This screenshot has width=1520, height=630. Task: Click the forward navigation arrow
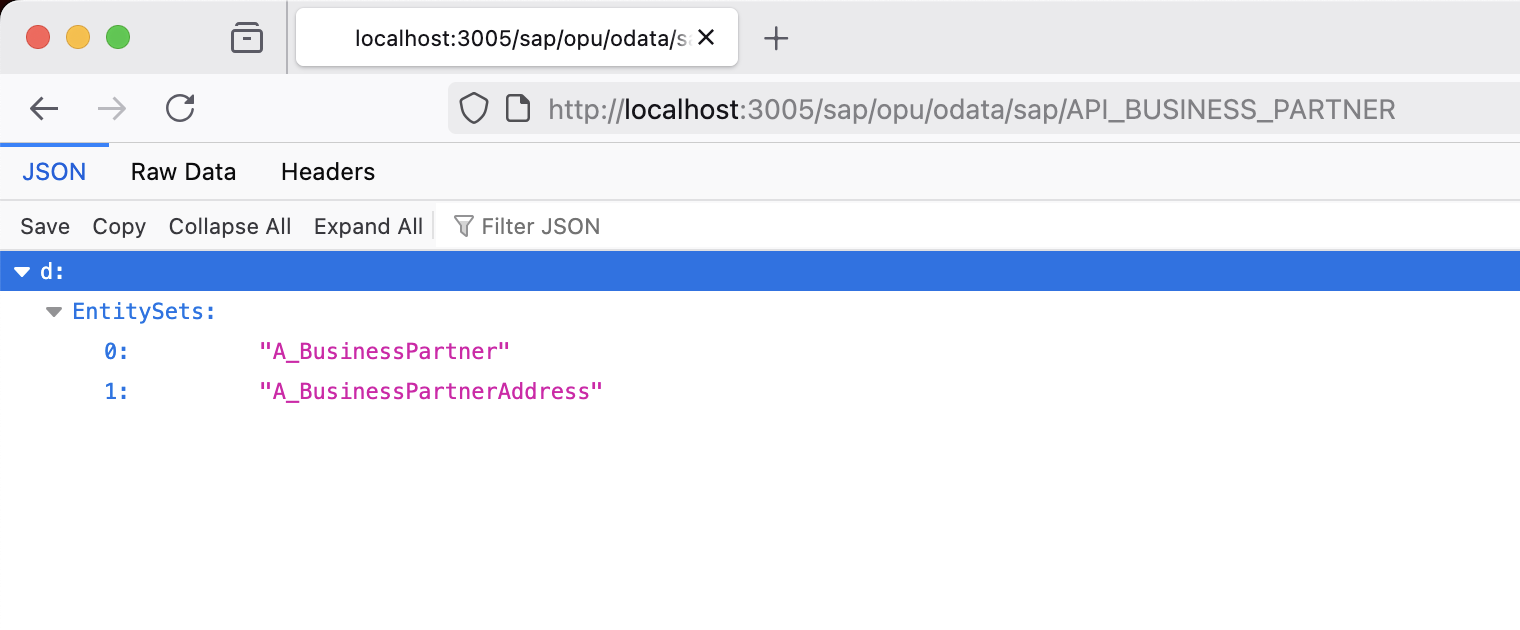[x=112, y=108]
